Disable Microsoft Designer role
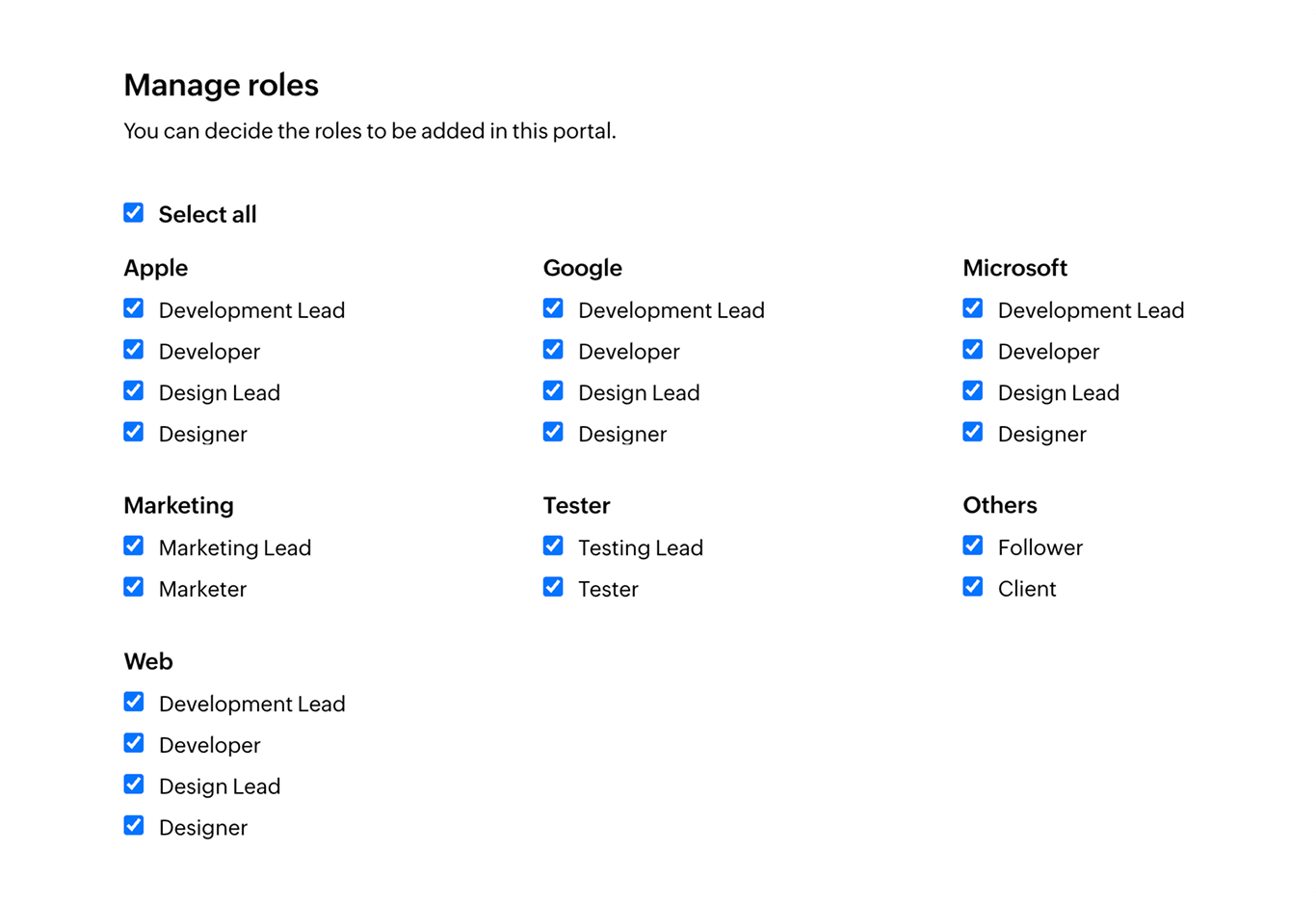1316x906 pixels. (973, 432)
